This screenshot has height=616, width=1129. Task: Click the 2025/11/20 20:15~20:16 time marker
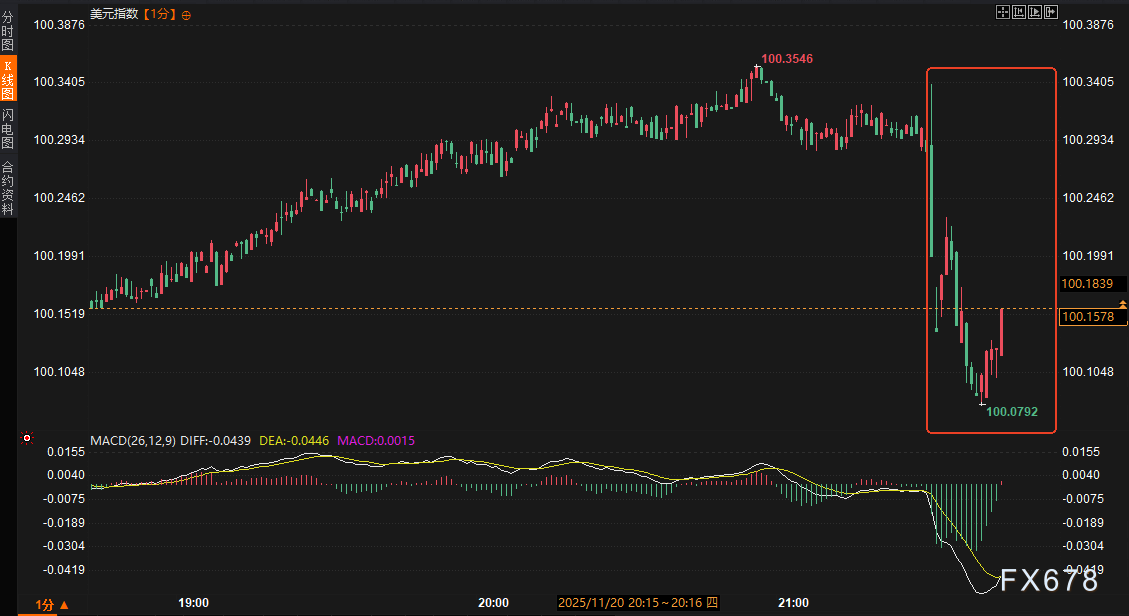click(x=638, y=602)
